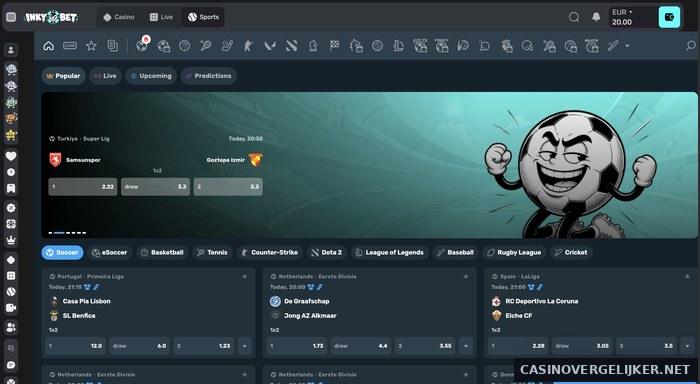700x384 pixels.
Task: Expand more markets for De Graafschap match
Action: click(466, 346)
